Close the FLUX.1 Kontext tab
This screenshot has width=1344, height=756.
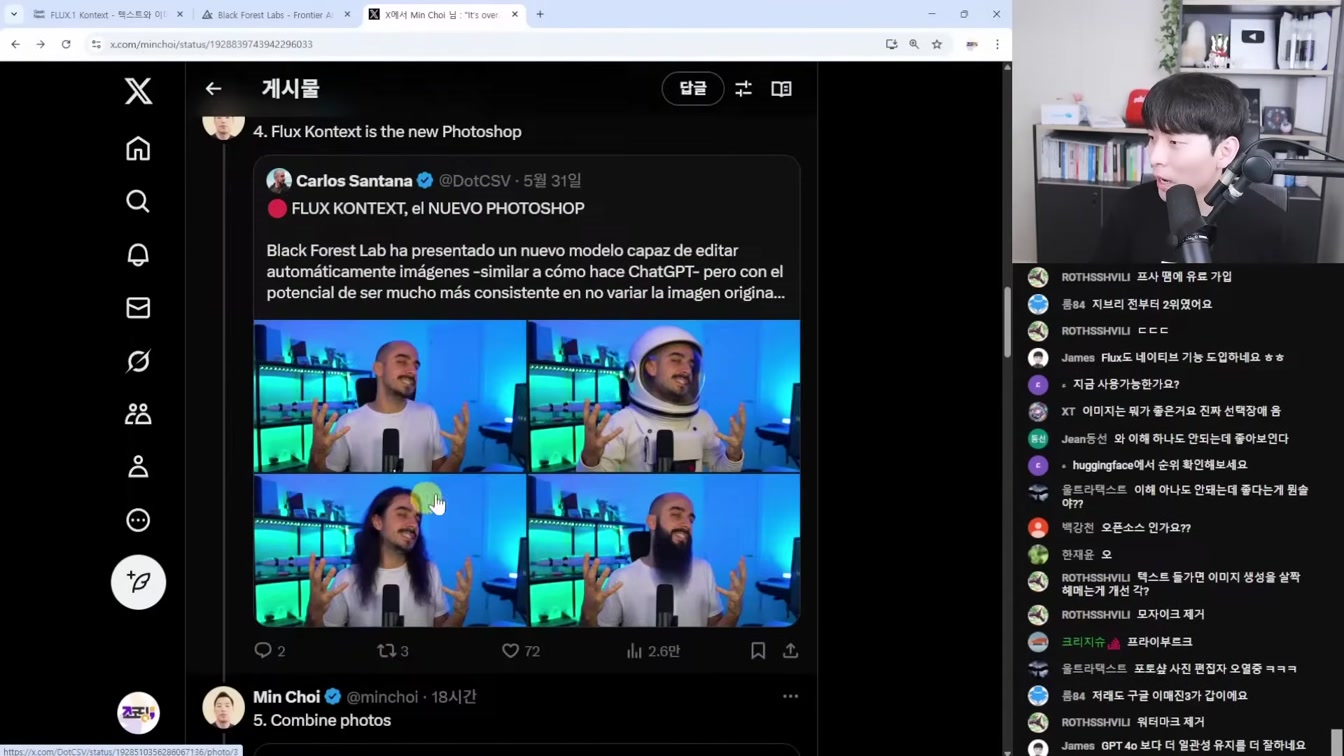pyautogui.click(x=180, y=15)
